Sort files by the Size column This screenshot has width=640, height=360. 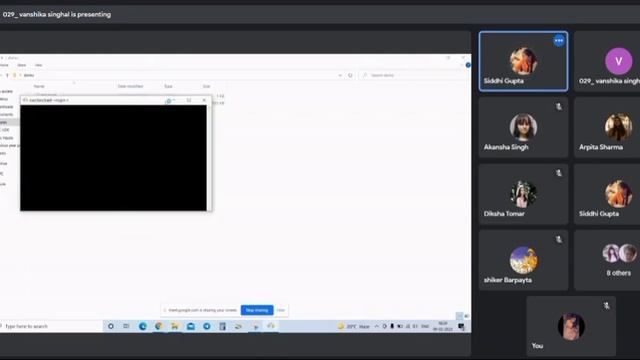[207, 86]
